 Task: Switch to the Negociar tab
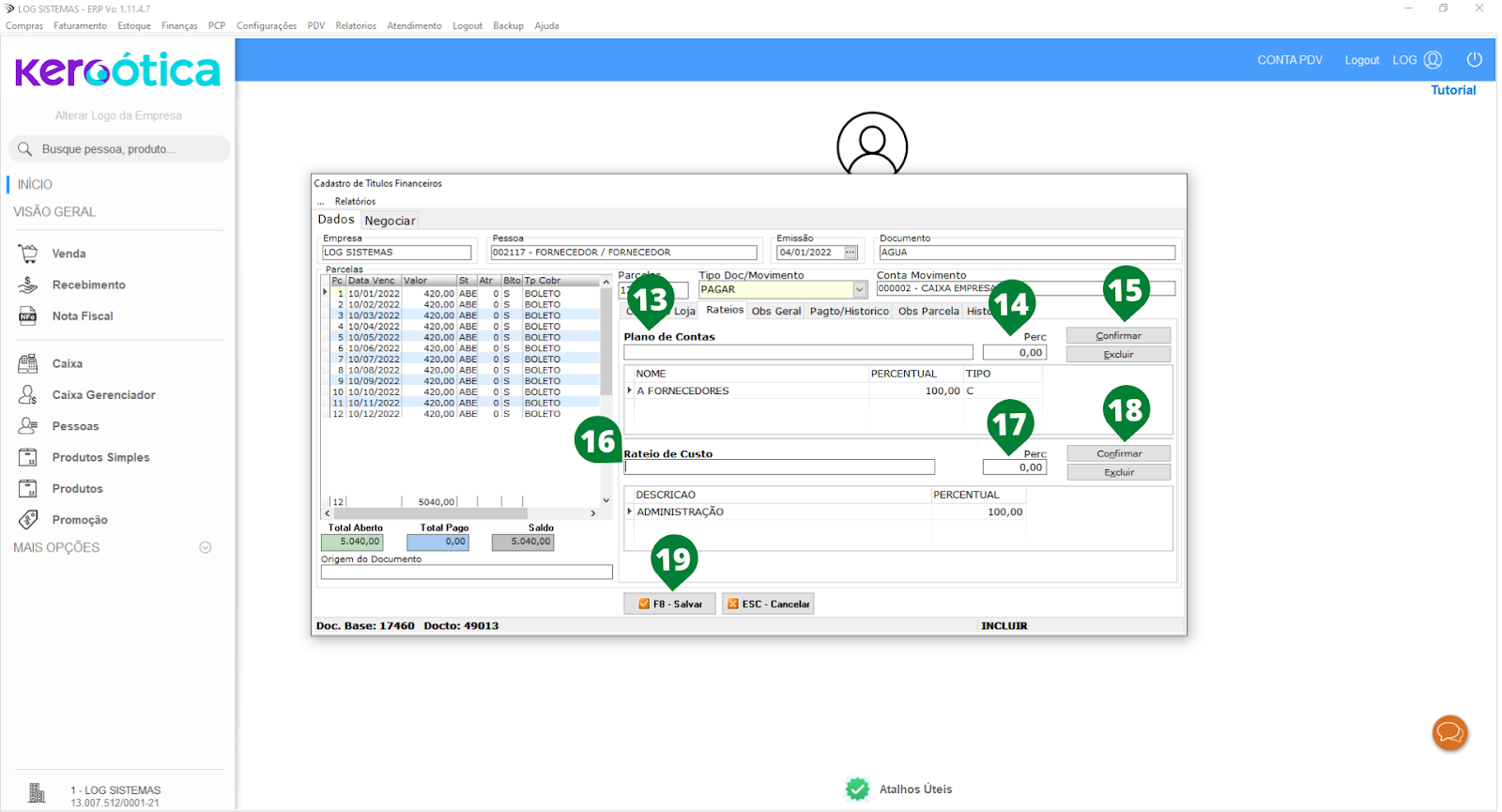[x=390, y=221]
